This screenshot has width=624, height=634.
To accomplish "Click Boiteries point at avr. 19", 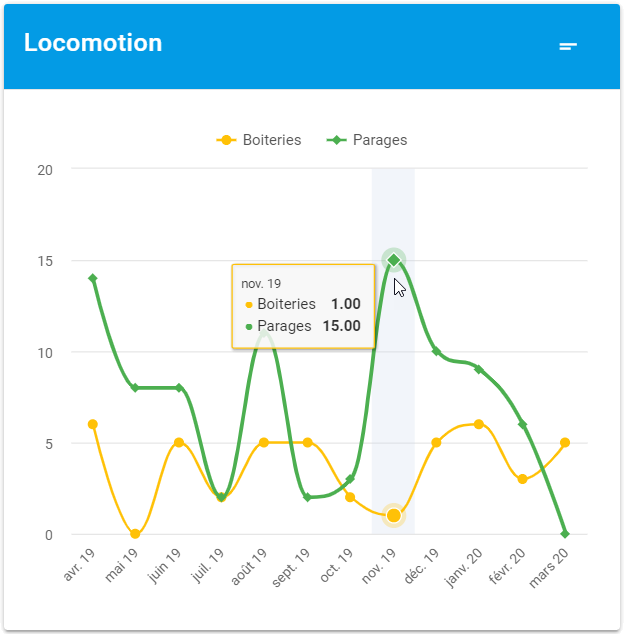I will point(93,424).
